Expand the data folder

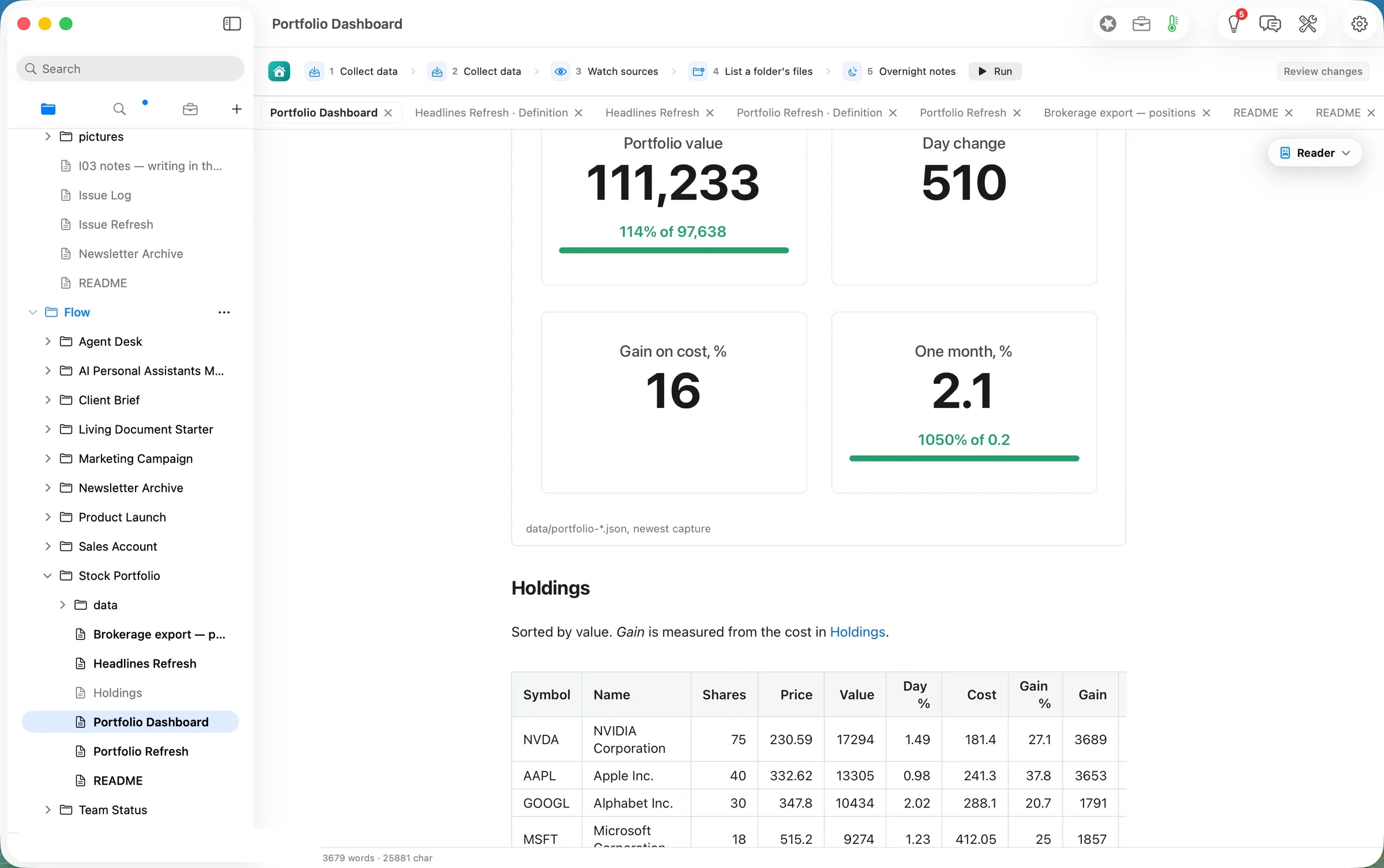(x=62, y=605)
